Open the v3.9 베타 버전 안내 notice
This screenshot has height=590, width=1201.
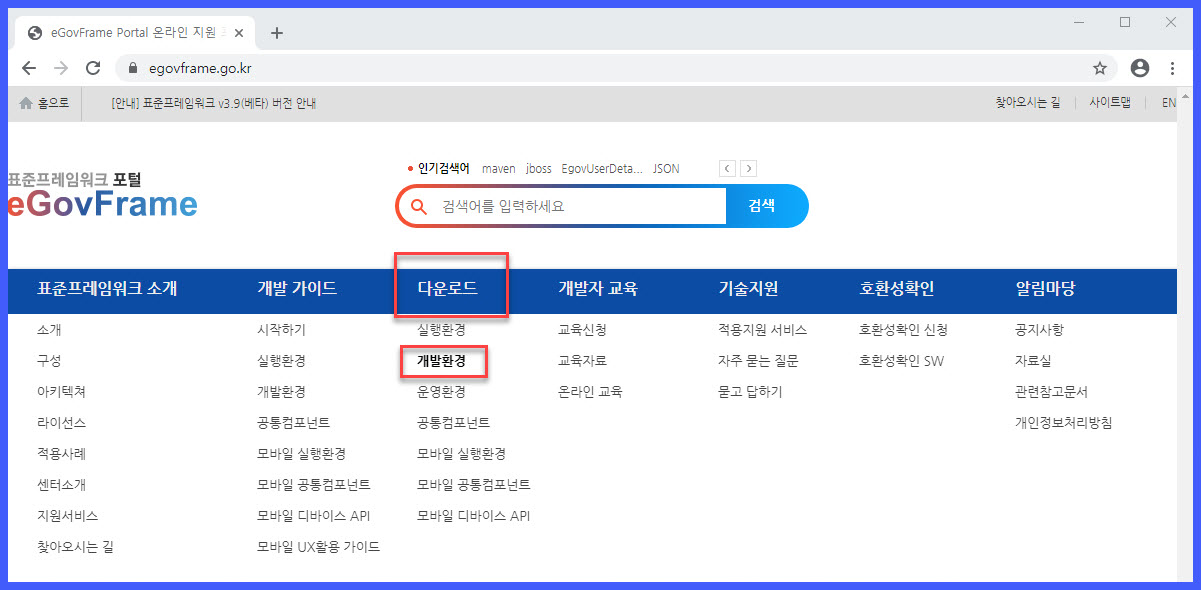click(x=214, y=103)
